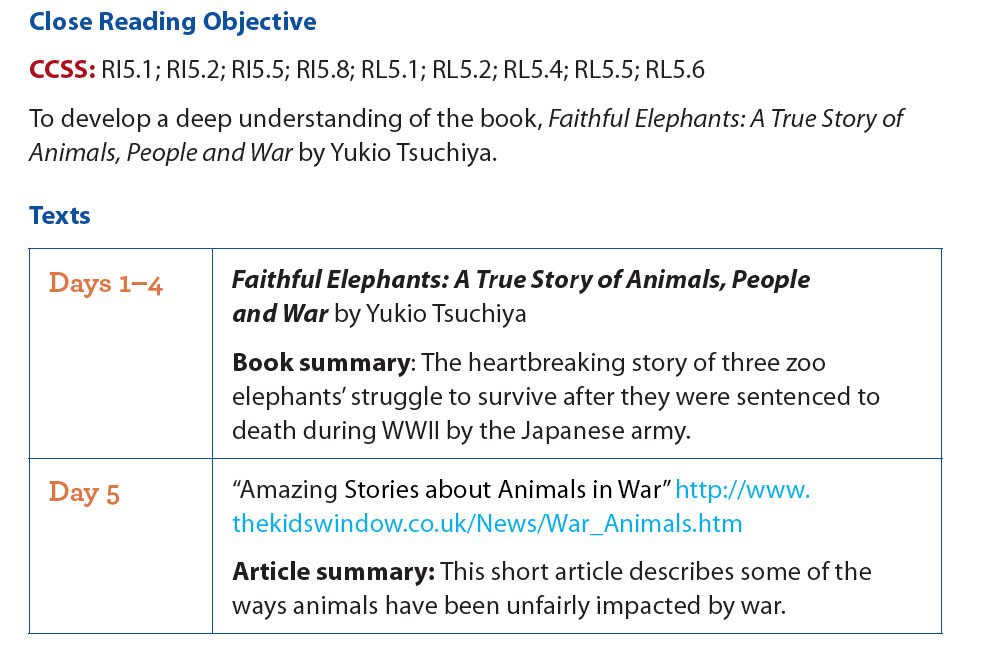The height and width of the screenshot is (654, 981).
Task: Select the RI5.2 standard code
Action: click(x=196, y=69)
